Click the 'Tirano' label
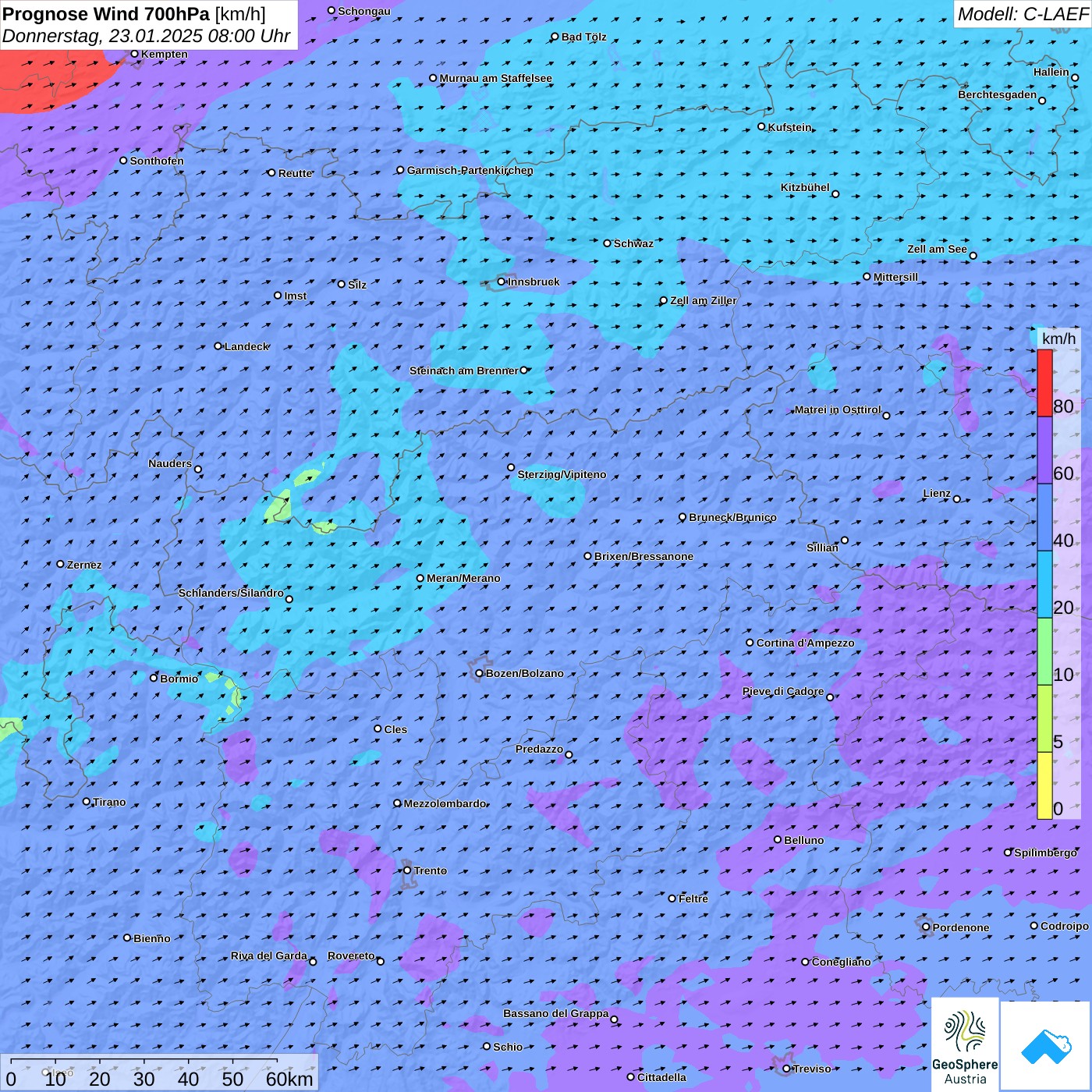The image size is (1092, 1092). (109, 802)
